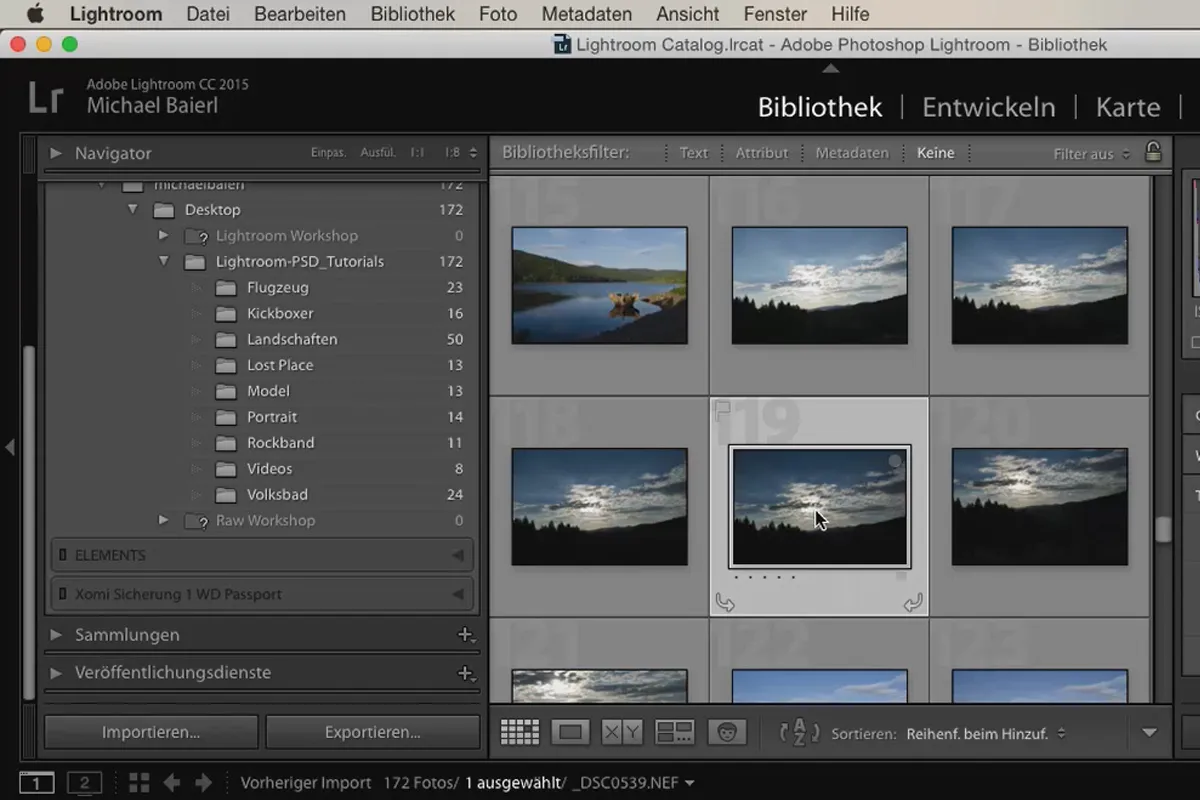Expand the Sammlungen panel

pos(57,635)
